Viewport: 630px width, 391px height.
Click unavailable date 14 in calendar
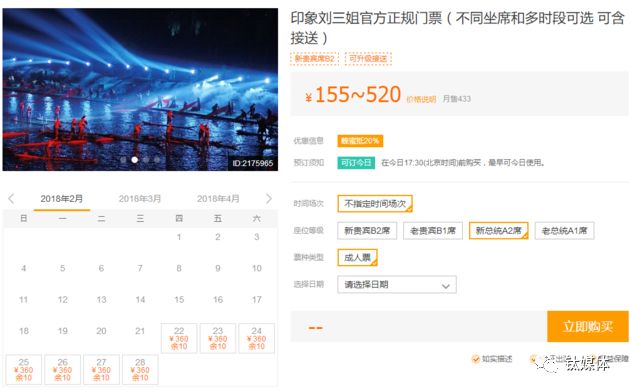140,299
